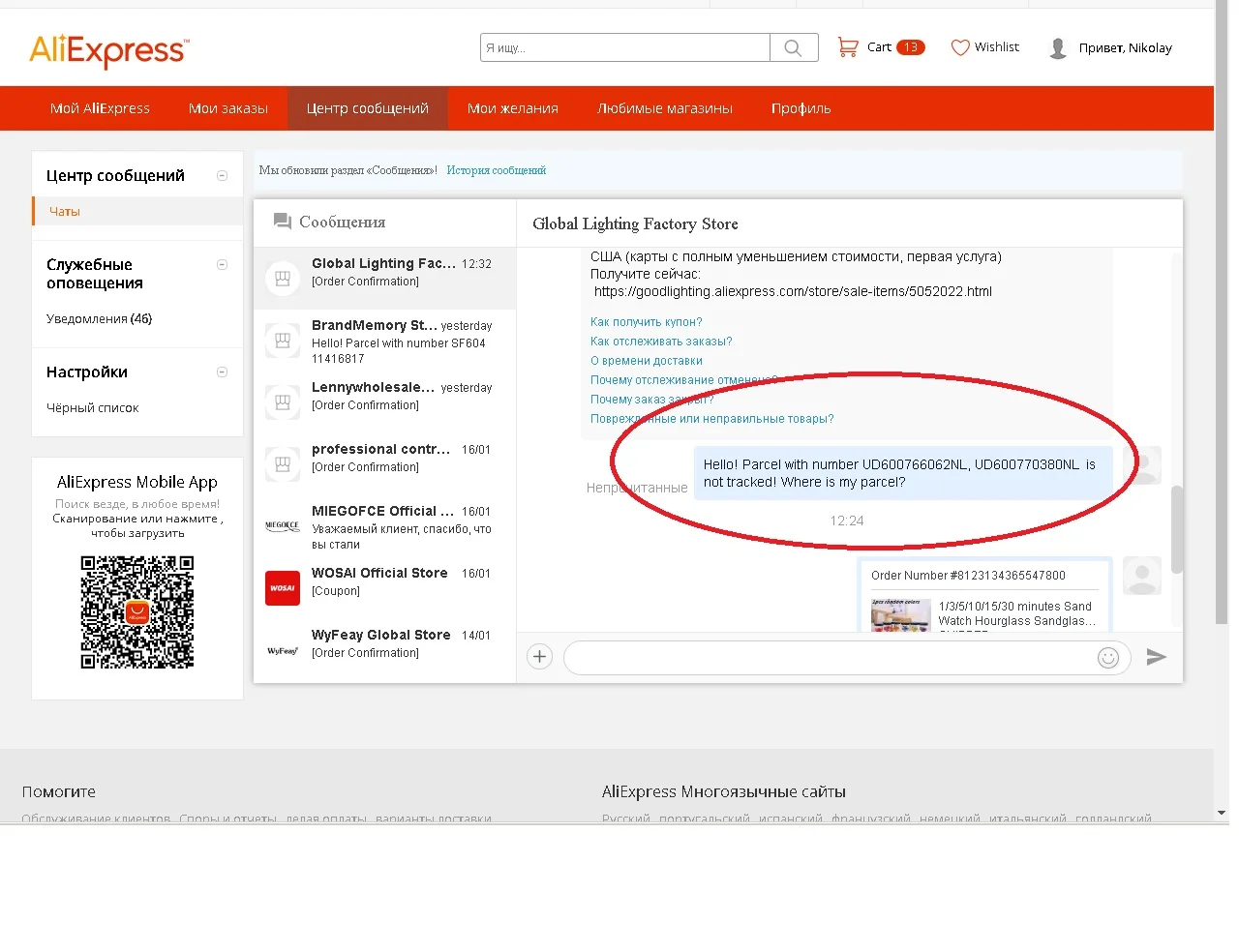The image size is (1239, 952).
Task: Click the Сообщения chat bubble icon
Action: (x=283, y=222)
